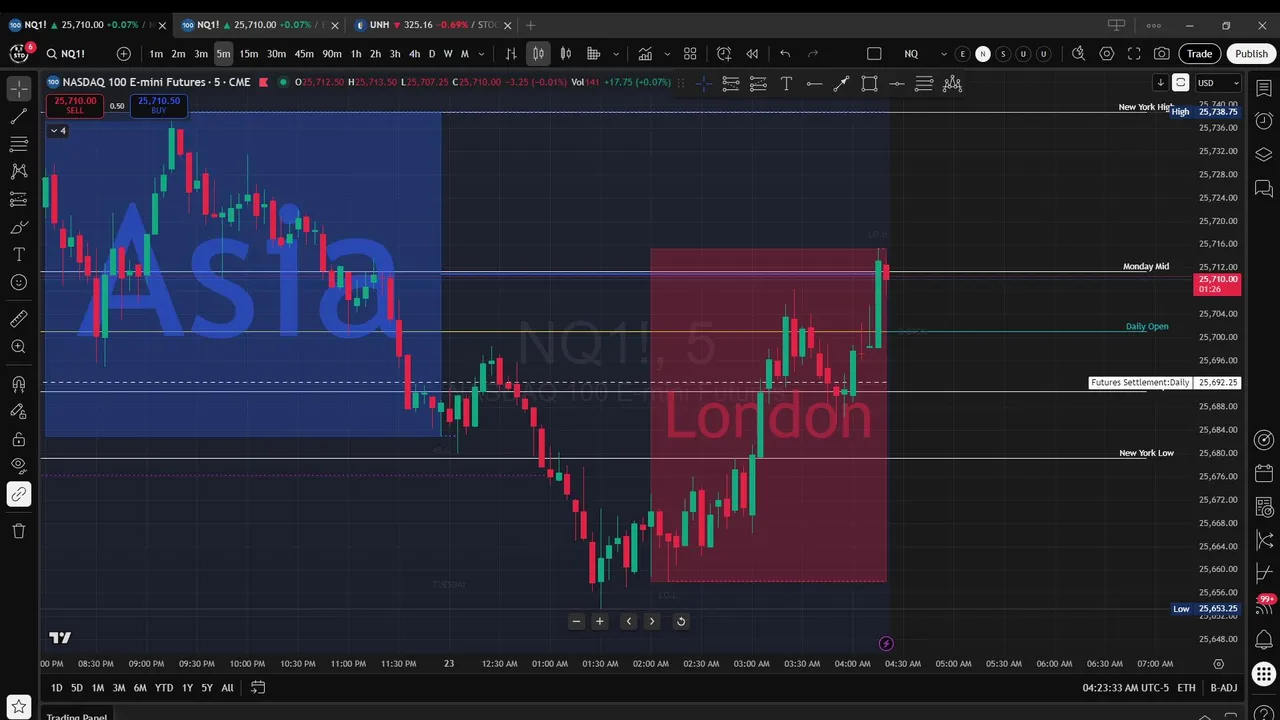Switch to the D daily timeframe
The image size is (1280, 720).
pos(432,54)
